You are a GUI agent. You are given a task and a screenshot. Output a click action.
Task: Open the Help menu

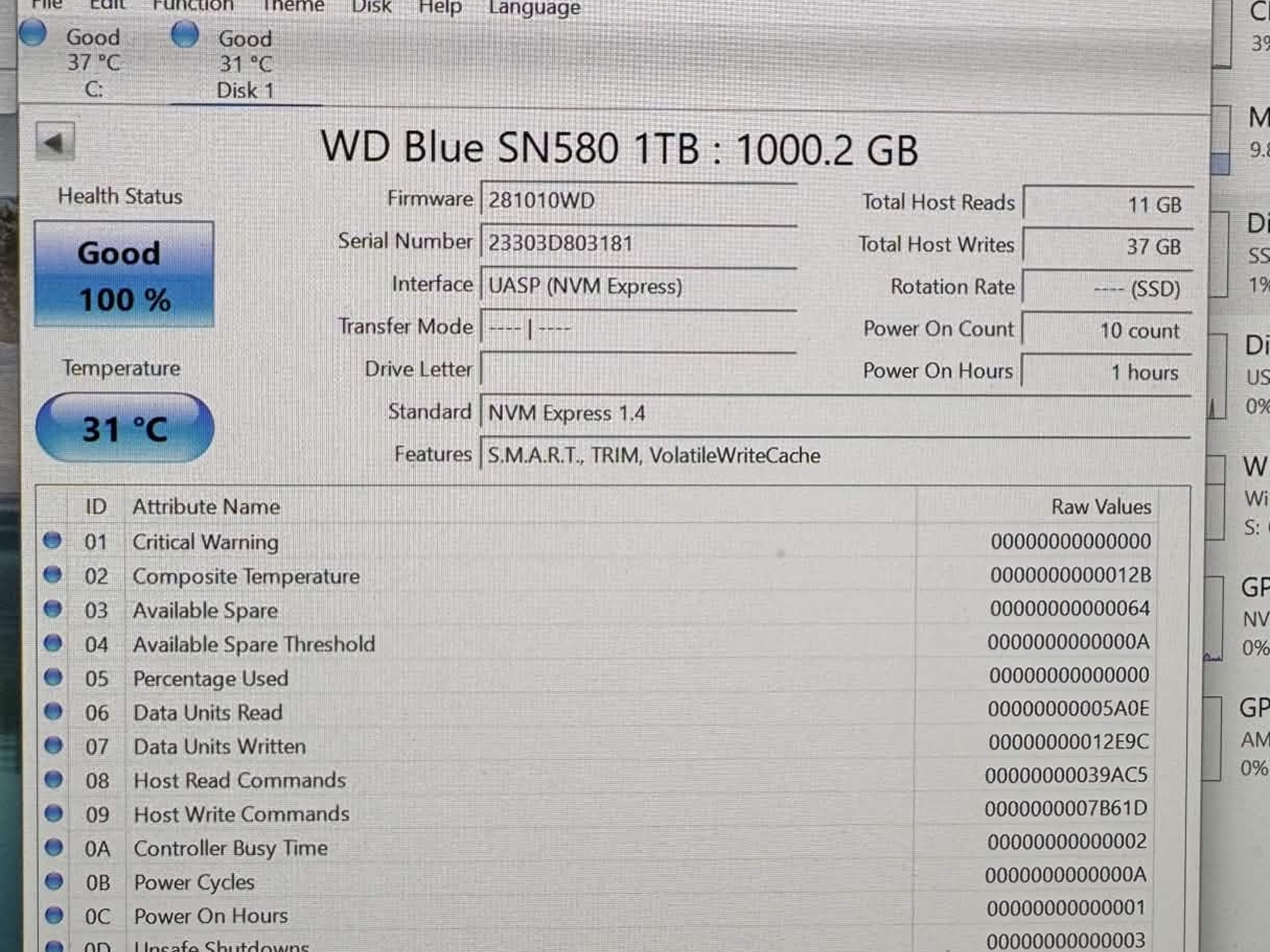(x=440, y=7)
